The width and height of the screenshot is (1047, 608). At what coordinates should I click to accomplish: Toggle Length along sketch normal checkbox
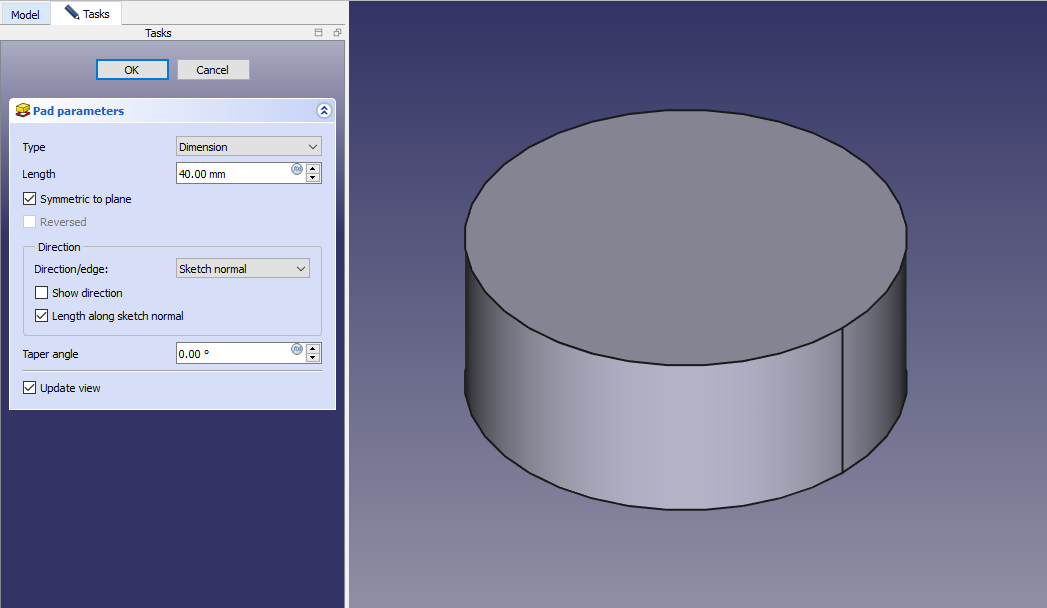tap(42, 316)
